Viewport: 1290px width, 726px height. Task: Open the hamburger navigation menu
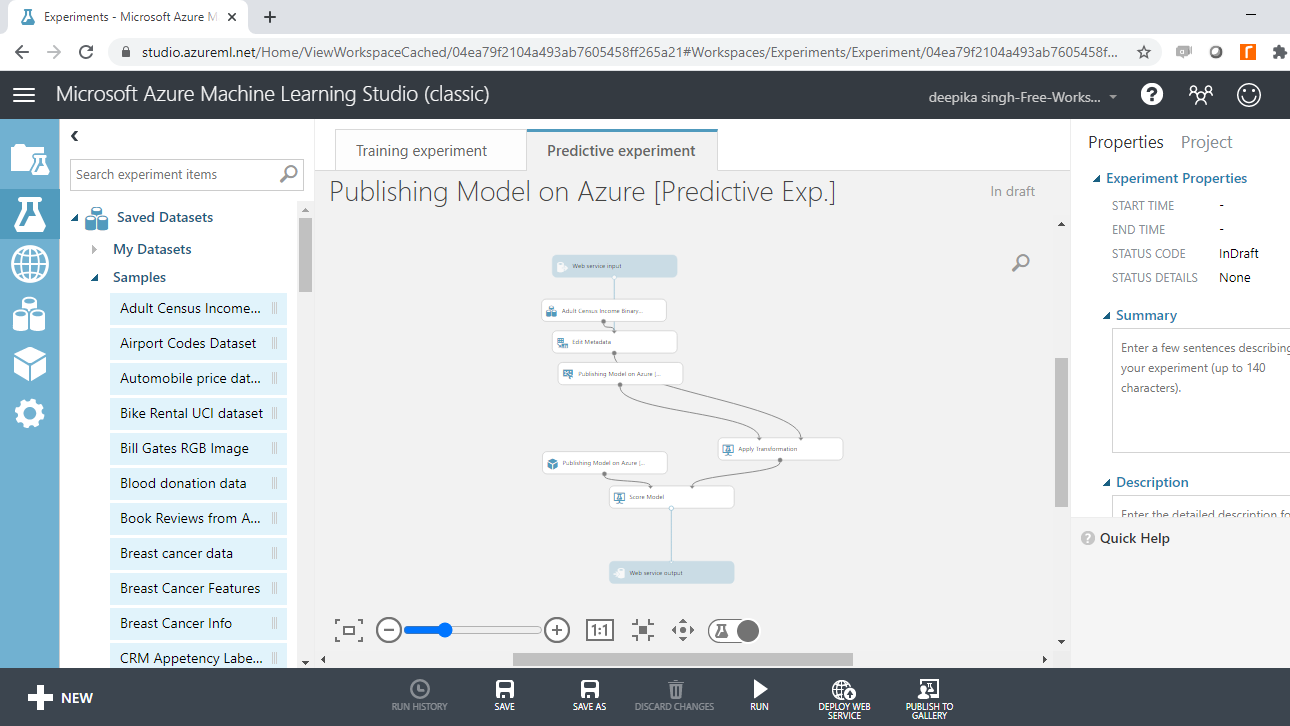[24, 95]
